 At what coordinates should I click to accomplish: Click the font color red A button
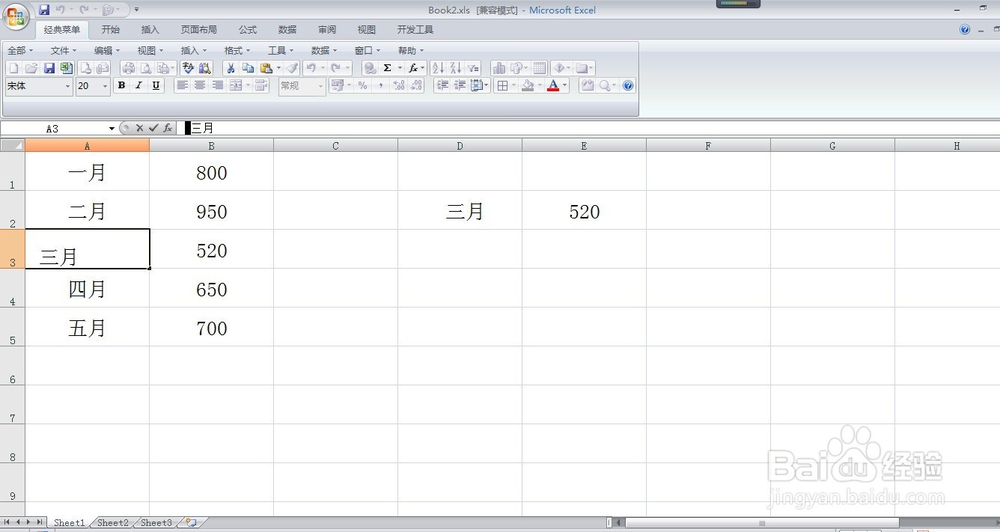(553, 85)
